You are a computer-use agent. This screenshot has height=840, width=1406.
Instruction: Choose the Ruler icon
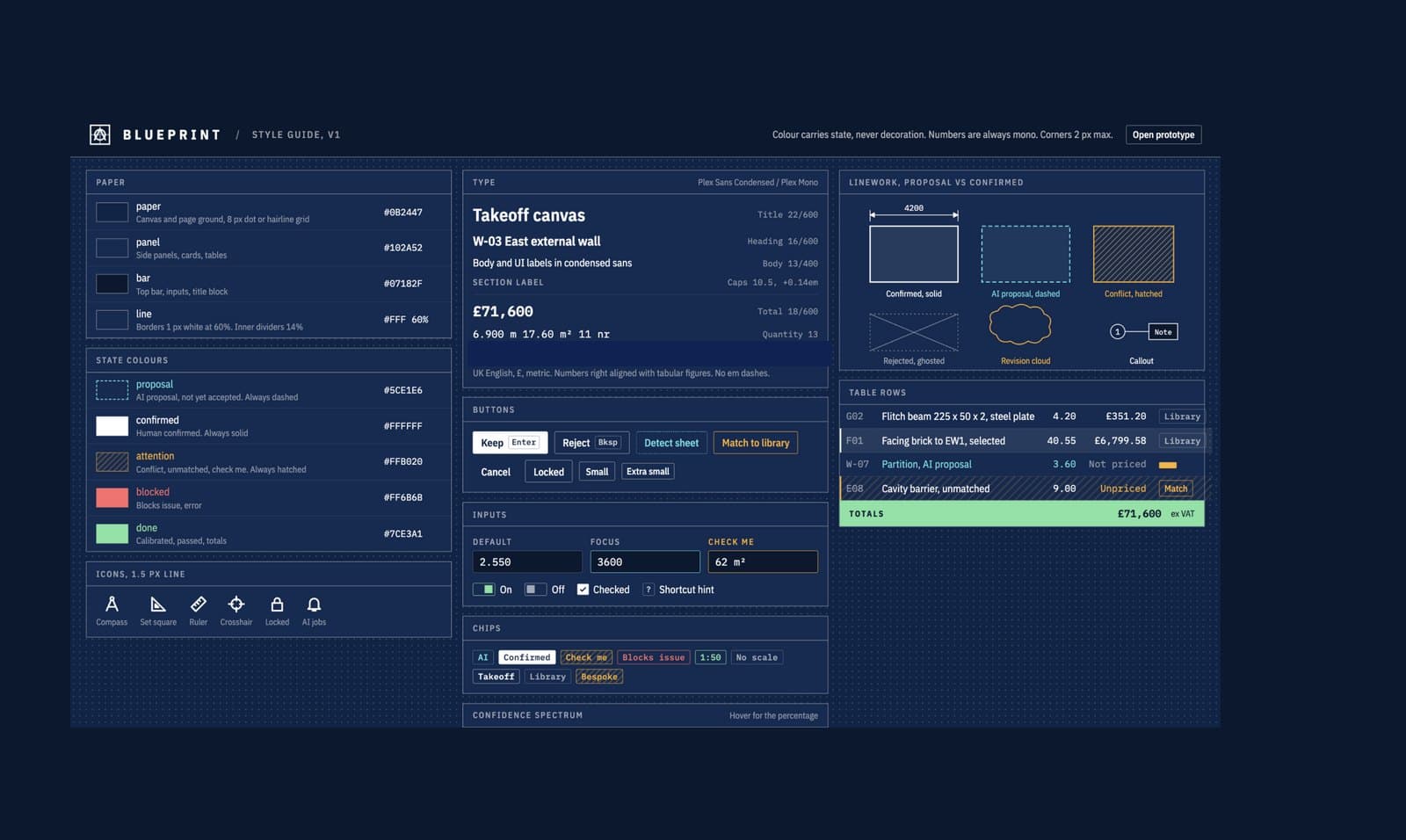(199, 605)
